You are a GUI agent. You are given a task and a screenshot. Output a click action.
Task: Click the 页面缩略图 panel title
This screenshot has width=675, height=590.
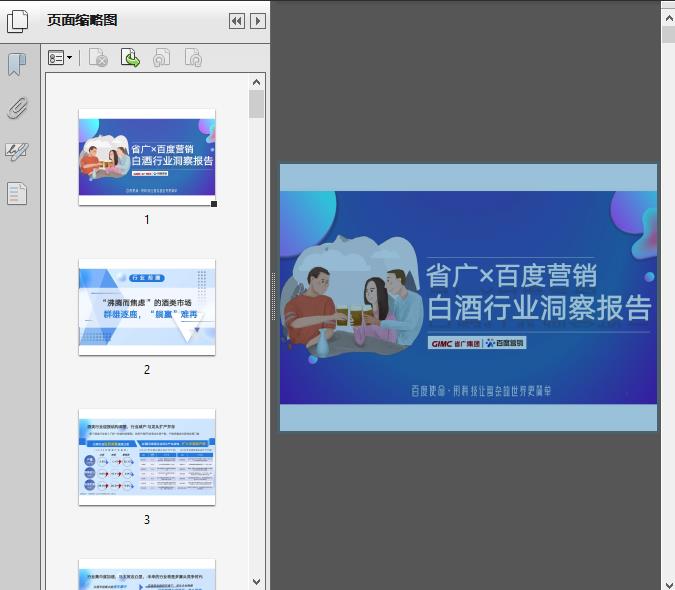(82, 20)
